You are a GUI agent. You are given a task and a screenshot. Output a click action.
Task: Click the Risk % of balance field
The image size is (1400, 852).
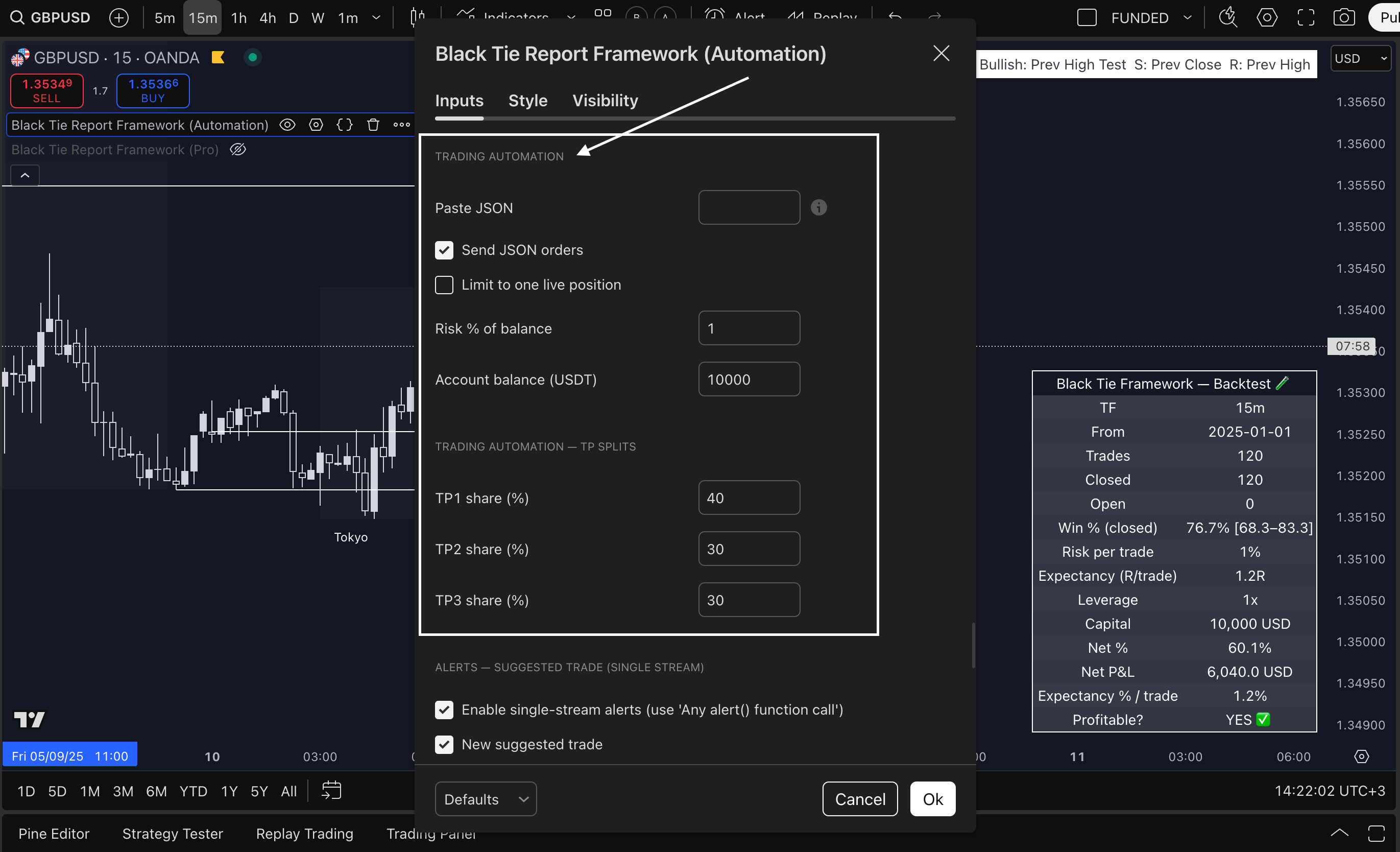coord(749,328)
